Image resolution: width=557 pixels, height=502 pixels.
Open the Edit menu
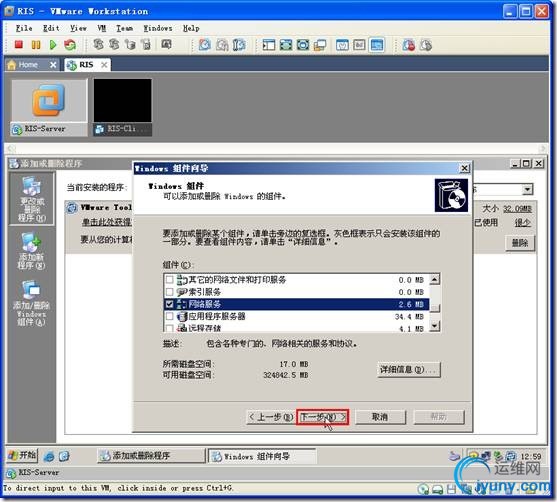tap(51, 28)
